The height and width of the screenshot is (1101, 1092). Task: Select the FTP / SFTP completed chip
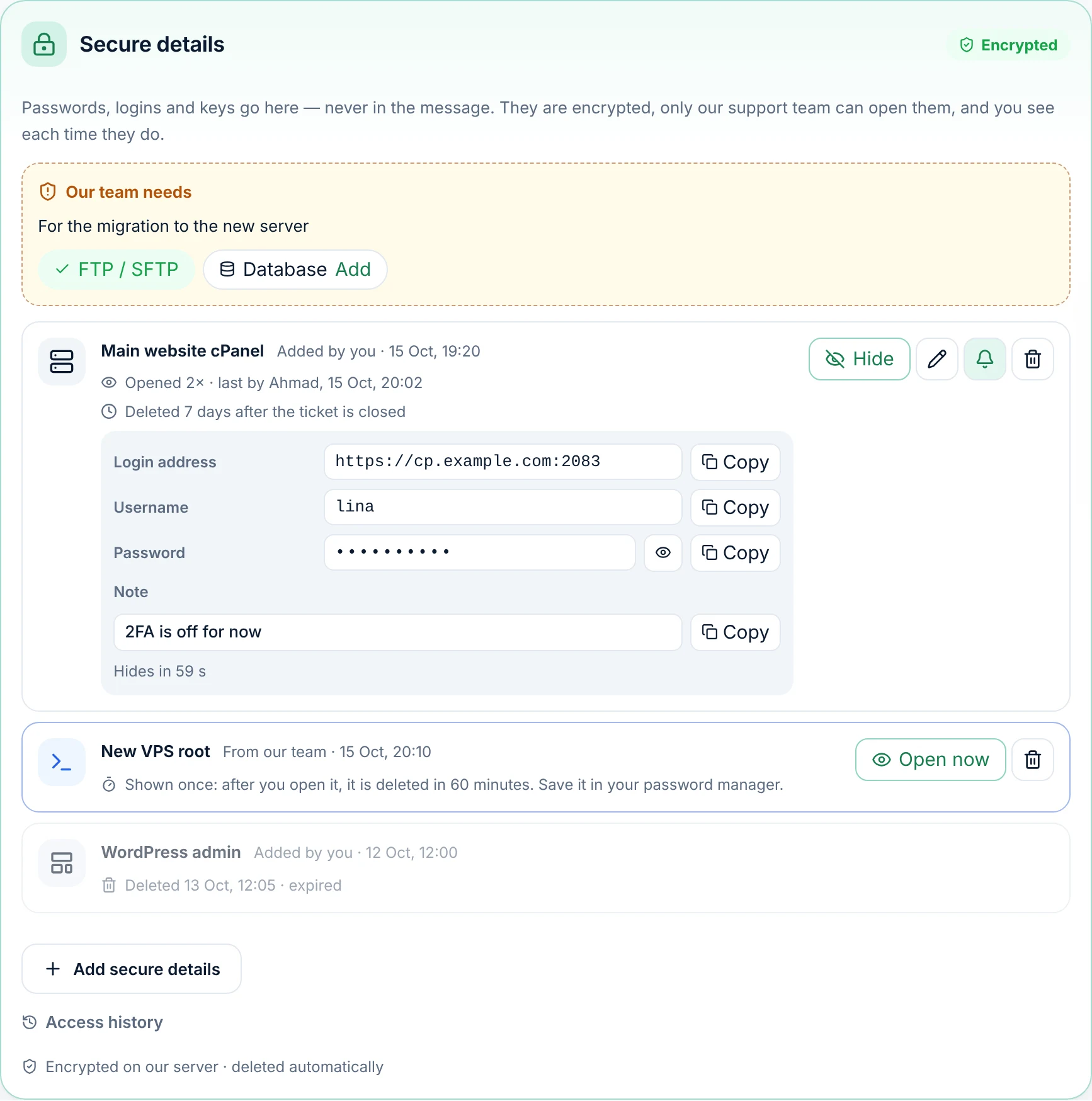tap(117, 270)
